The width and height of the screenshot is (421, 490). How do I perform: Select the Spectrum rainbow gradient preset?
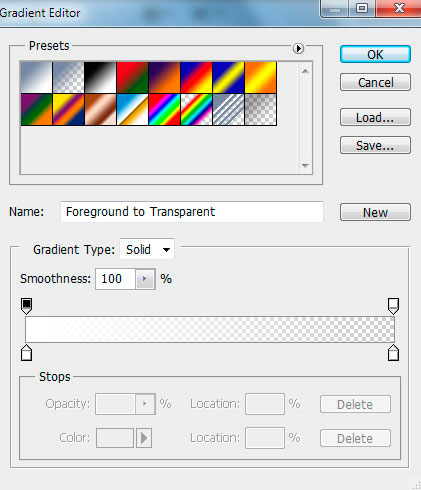[x=164, y=110]
